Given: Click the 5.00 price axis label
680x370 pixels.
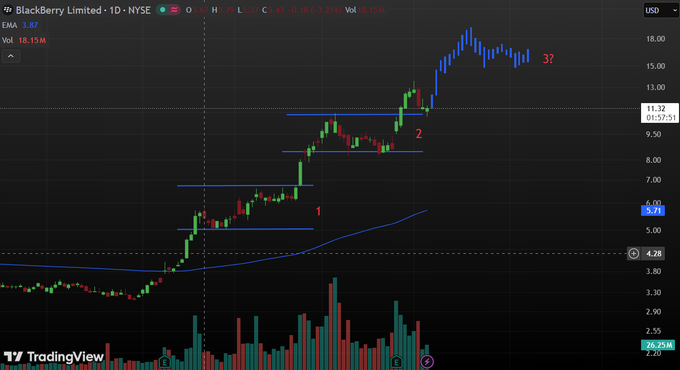Looking at the screenshot, I should click(x=654, y=230).
